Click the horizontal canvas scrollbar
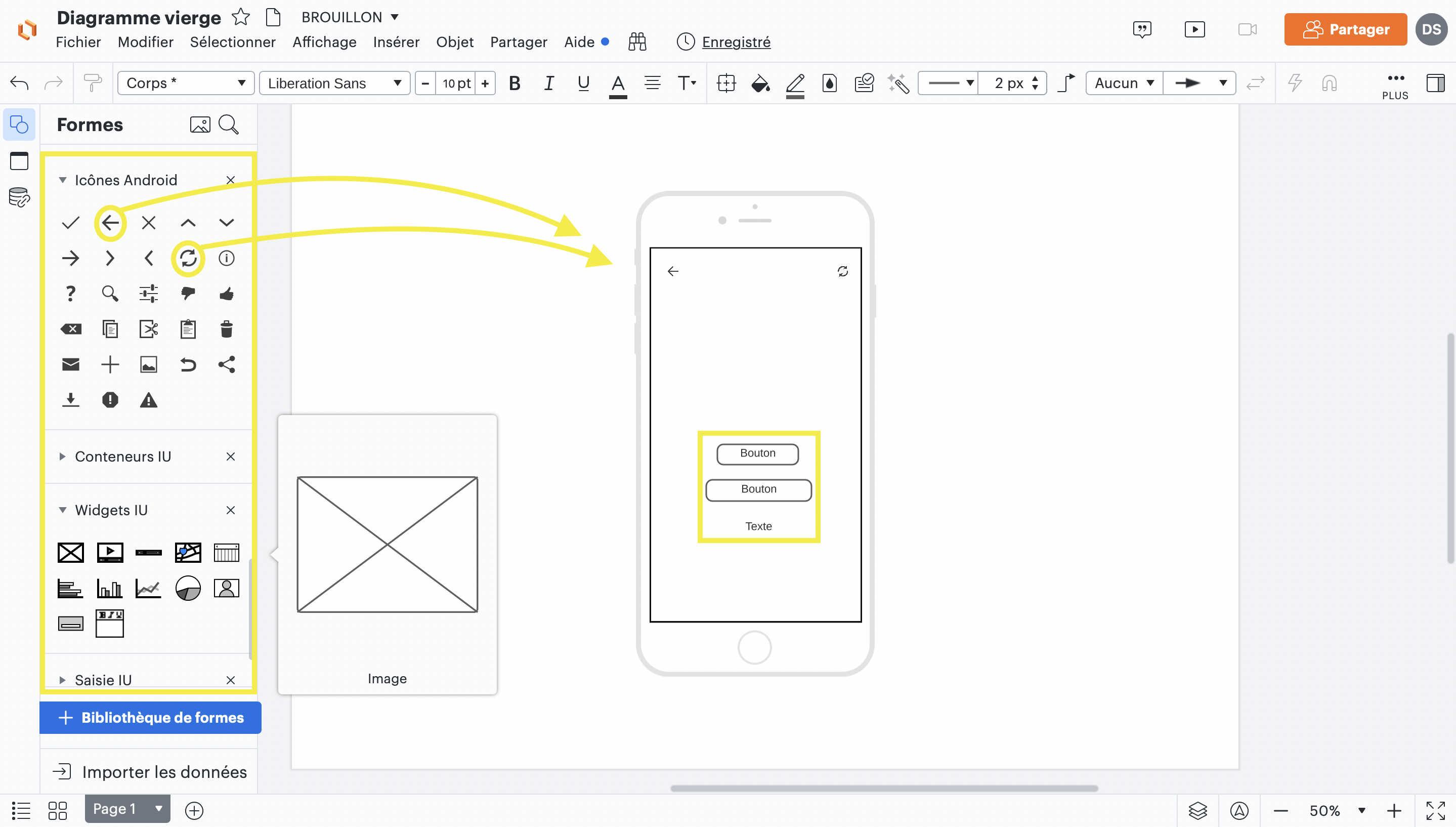The image size is (1456, 827). (x=884, y=789)
